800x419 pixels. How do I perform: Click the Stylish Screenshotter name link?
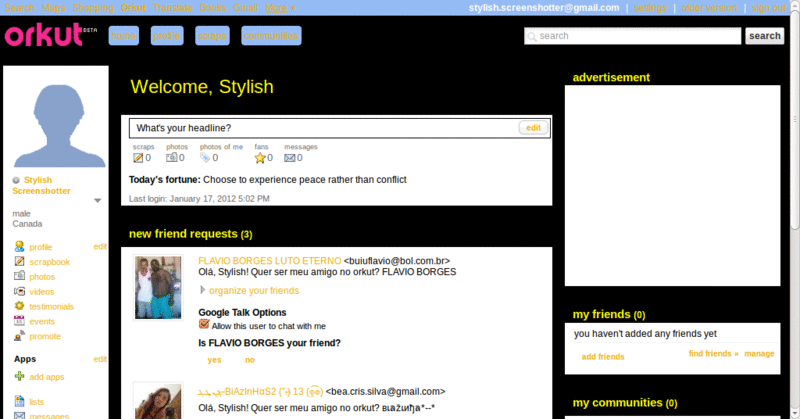pos(42,185)
